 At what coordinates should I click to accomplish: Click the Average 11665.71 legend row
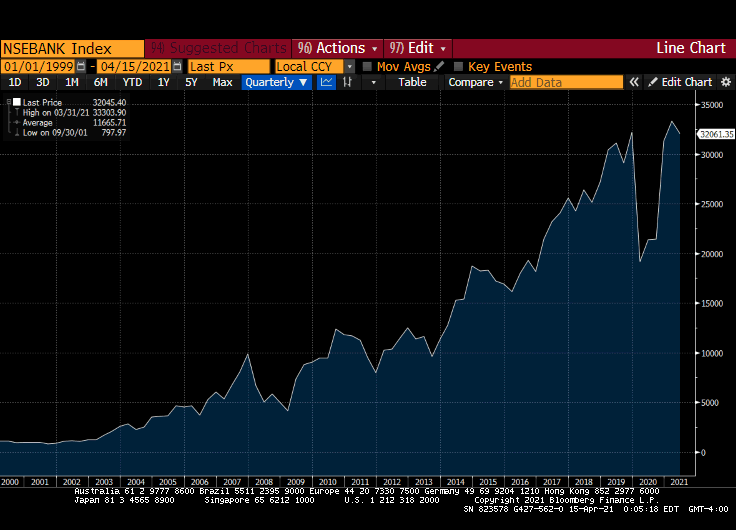point(70,123)
